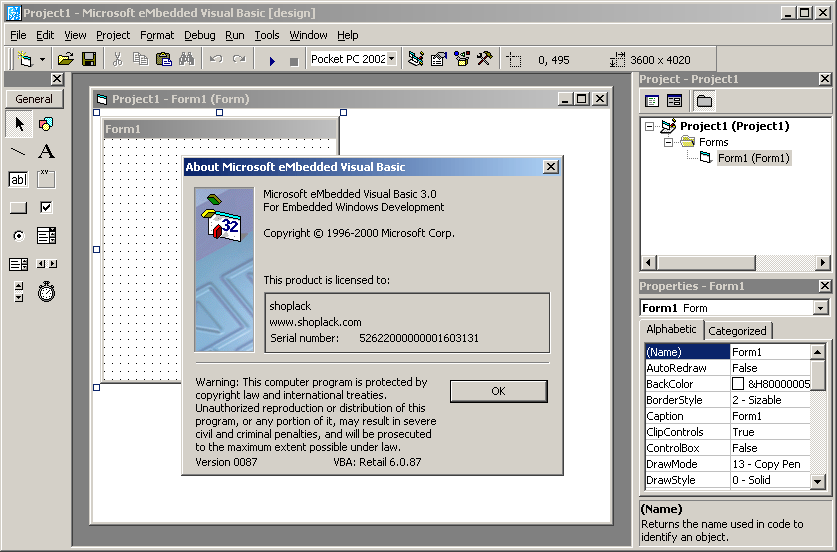Click the Paste clipboard toolbar icon
The width and height of the screenshot is (837, 552).
point(163,59)
